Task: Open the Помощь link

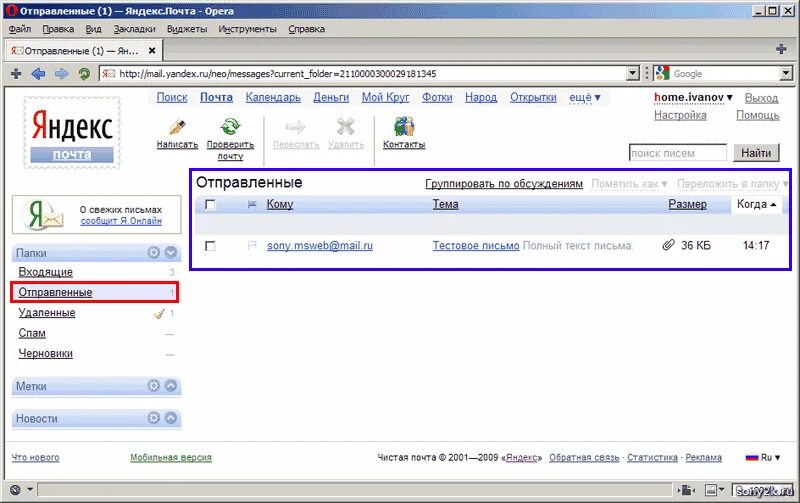Action: 757,115
